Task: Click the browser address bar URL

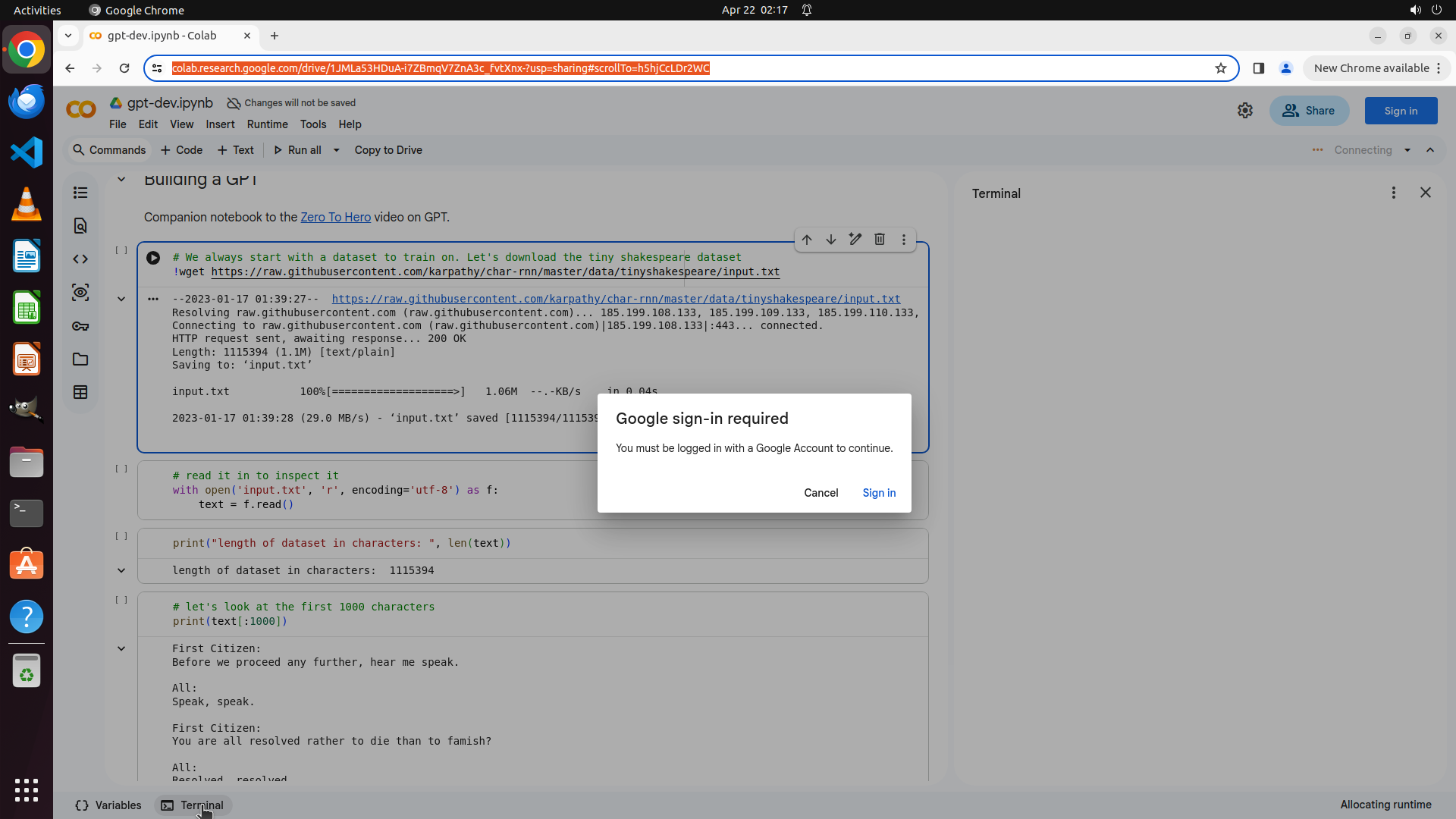Action: [x=440, y=68]
